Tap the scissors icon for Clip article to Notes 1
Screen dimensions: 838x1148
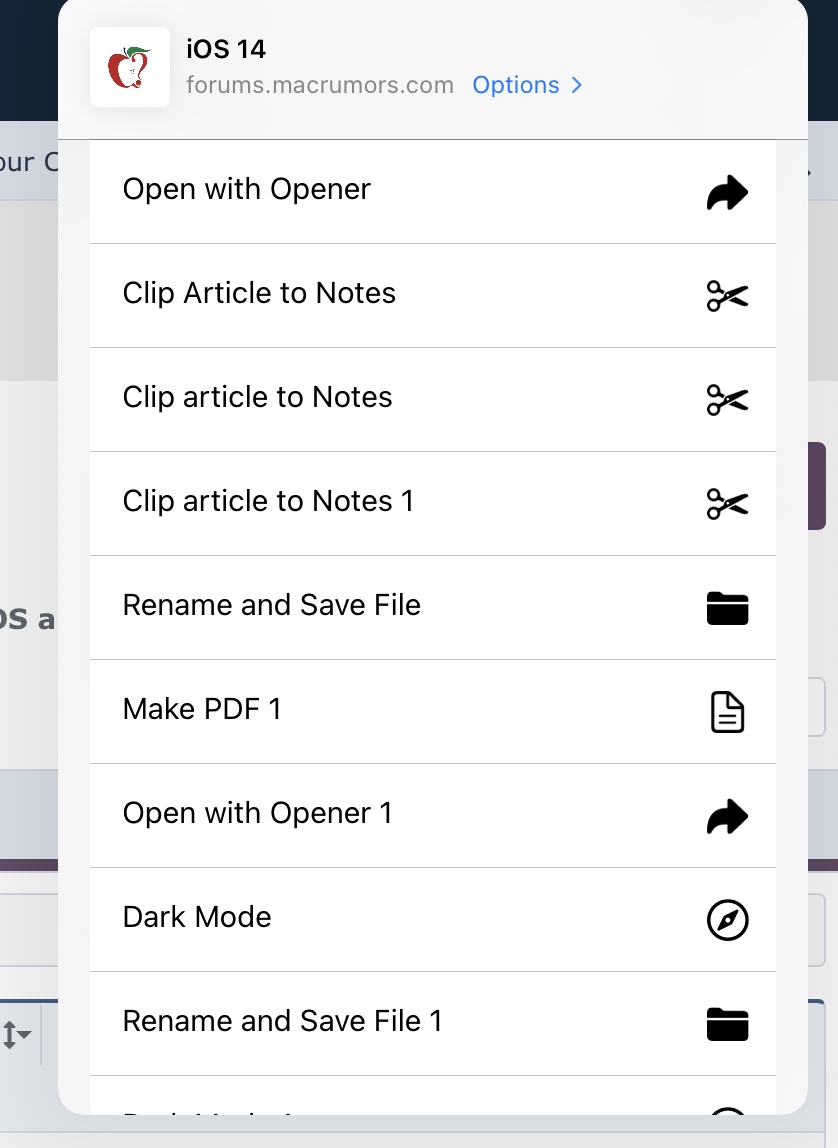[727, 504]
